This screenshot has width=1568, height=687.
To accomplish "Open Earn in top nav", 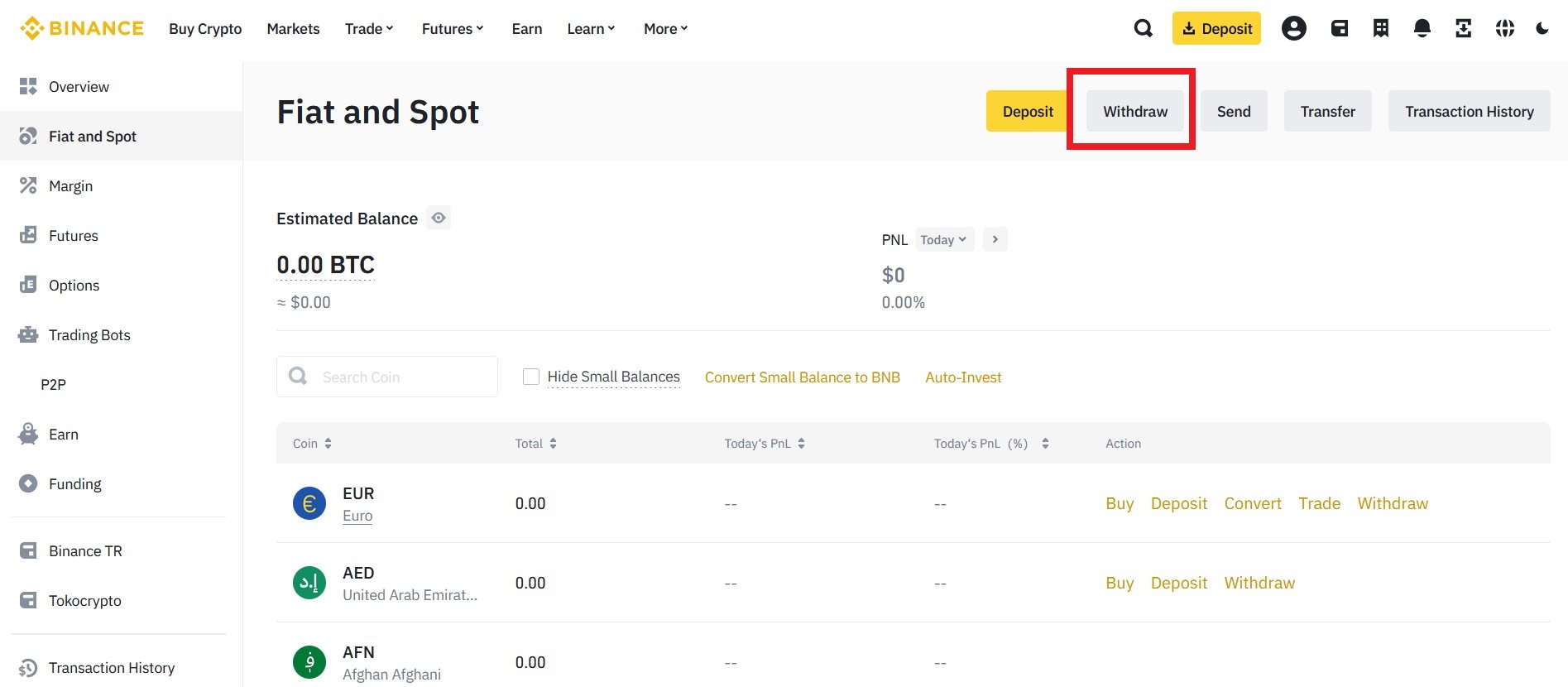I will pos(527,28).
